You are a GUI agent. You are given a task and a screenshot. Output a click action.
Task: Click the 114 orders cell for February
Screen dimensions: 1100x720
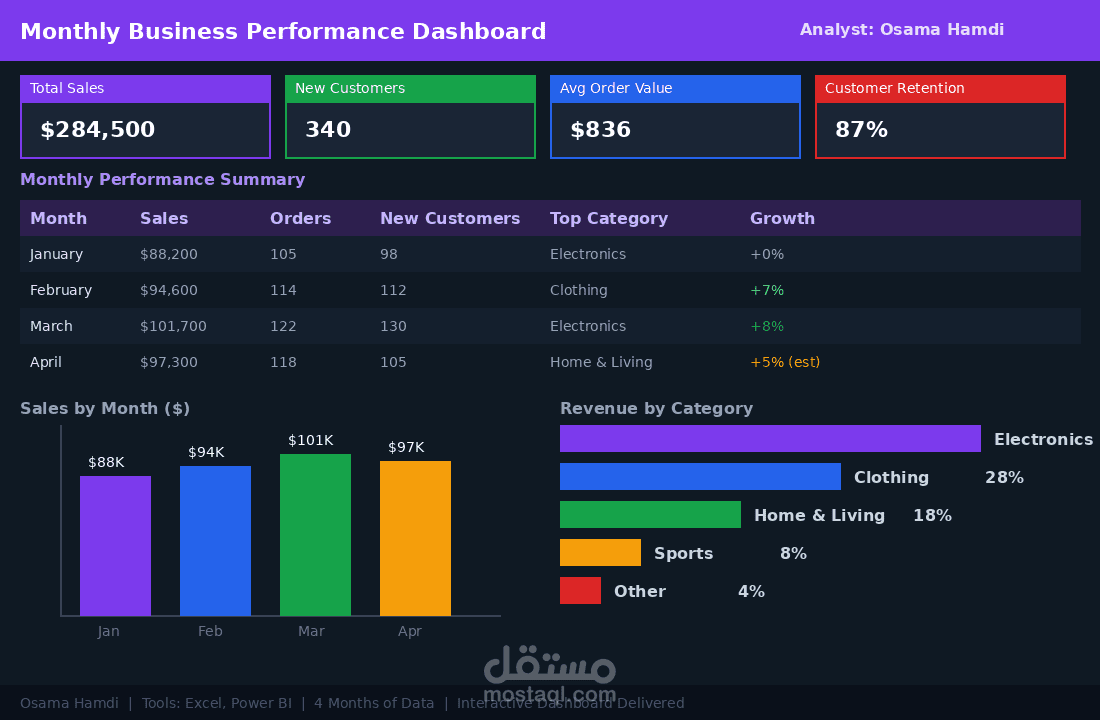point(283,290)
